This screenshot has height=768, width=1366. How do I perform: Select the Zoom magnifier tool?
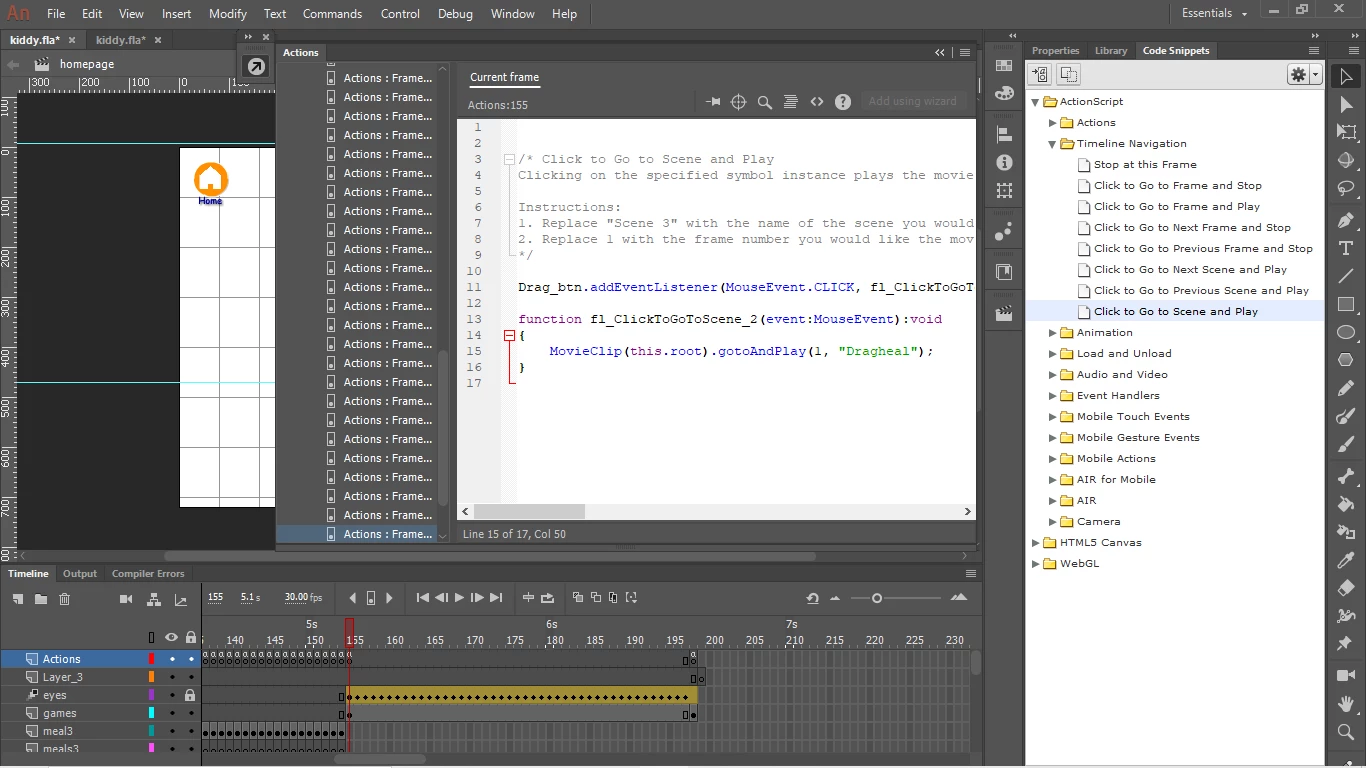pyautogui.click(x=1346, y=732)
